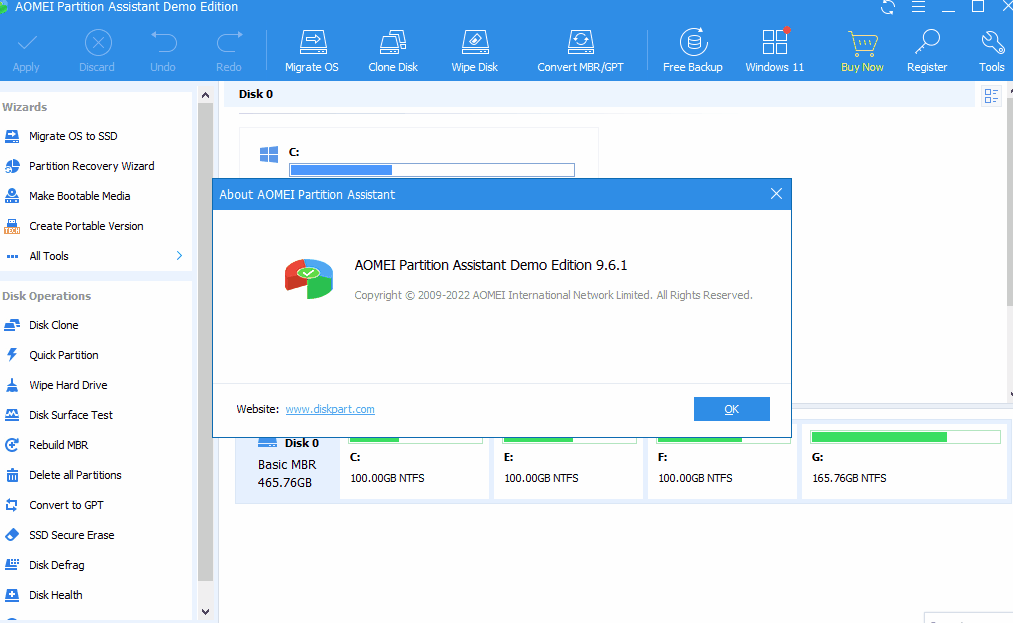Toggle the disk view layout icon
This screenshot has width=1013, height=623.
991,96
